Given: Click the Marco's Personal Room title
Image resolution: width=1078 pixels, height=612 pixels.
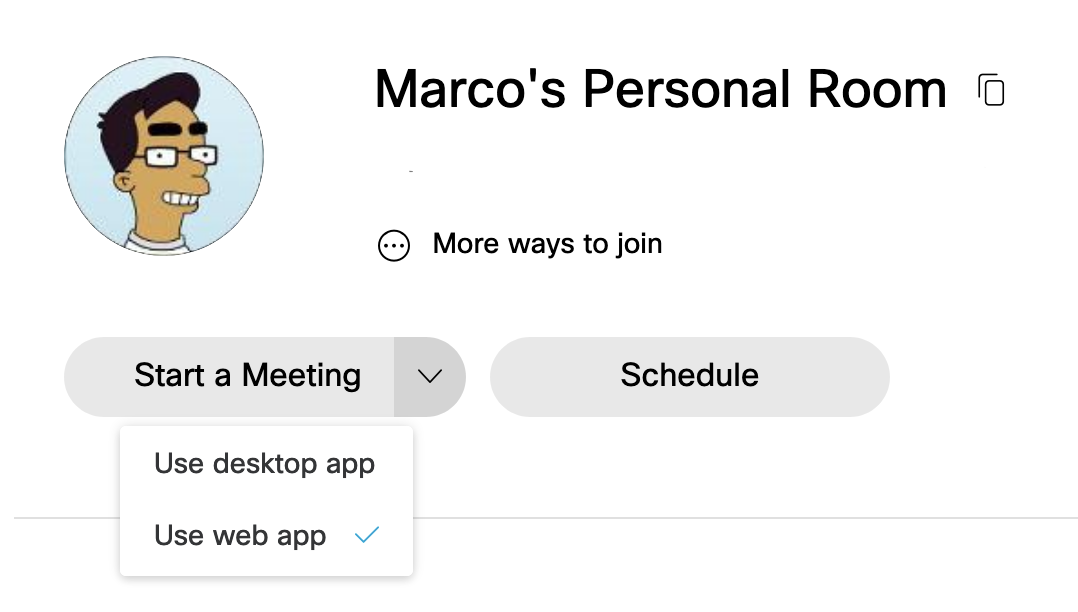Looking at the screenshot, I should [x=659, y=89].
